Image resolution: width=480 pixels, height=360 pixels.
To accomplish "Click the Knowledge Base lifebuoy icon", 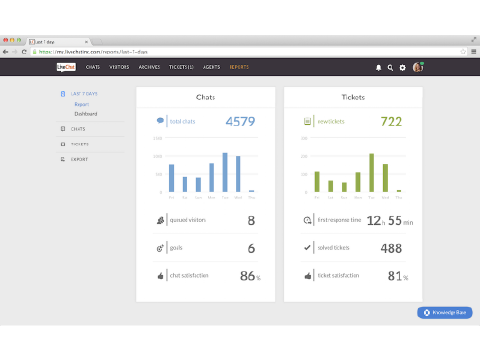I will point(427,313).
